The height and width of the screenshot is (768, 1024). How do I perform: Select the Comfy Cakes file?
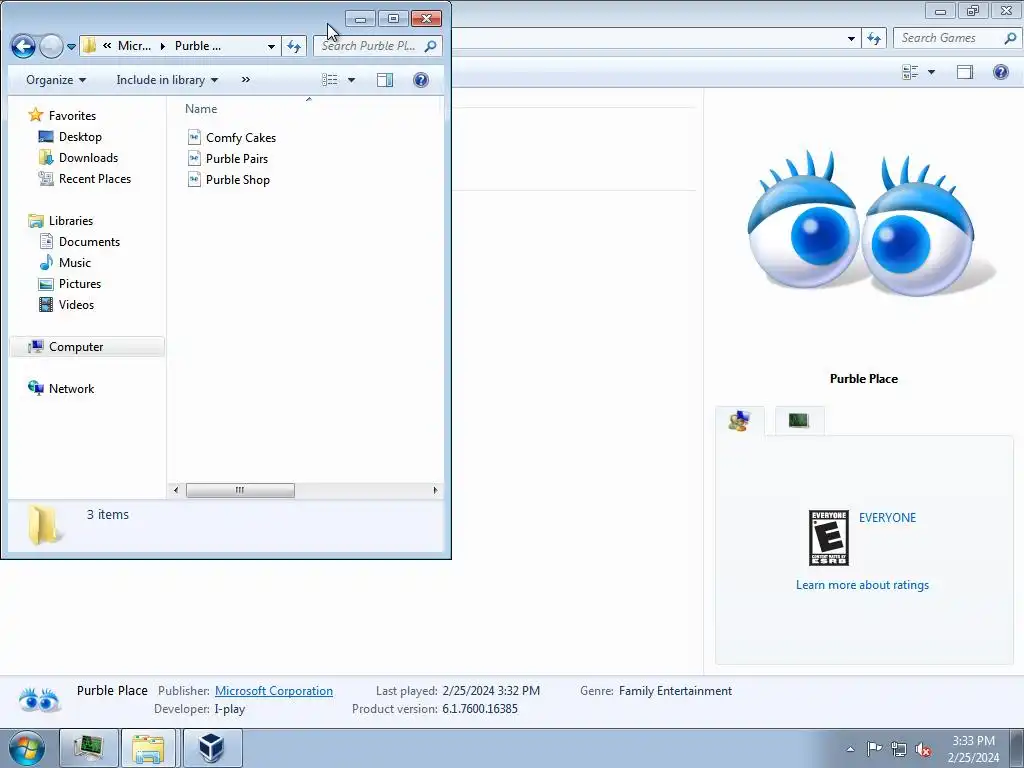pyautogui.click(x=240, y=138)
